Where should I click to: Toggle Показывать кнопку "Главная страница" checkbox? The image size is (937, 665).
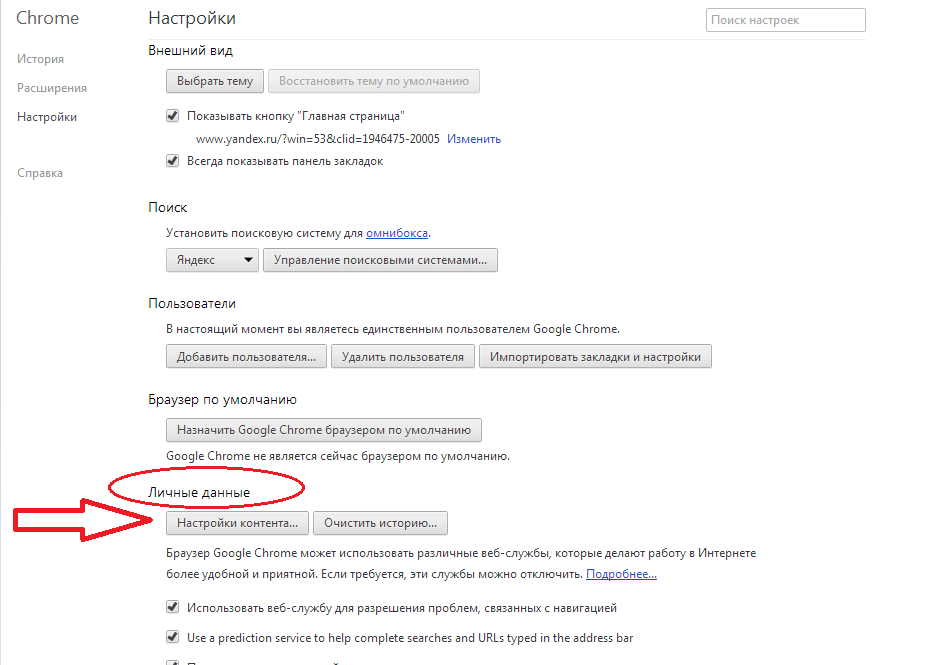click(x=173, y=116)
